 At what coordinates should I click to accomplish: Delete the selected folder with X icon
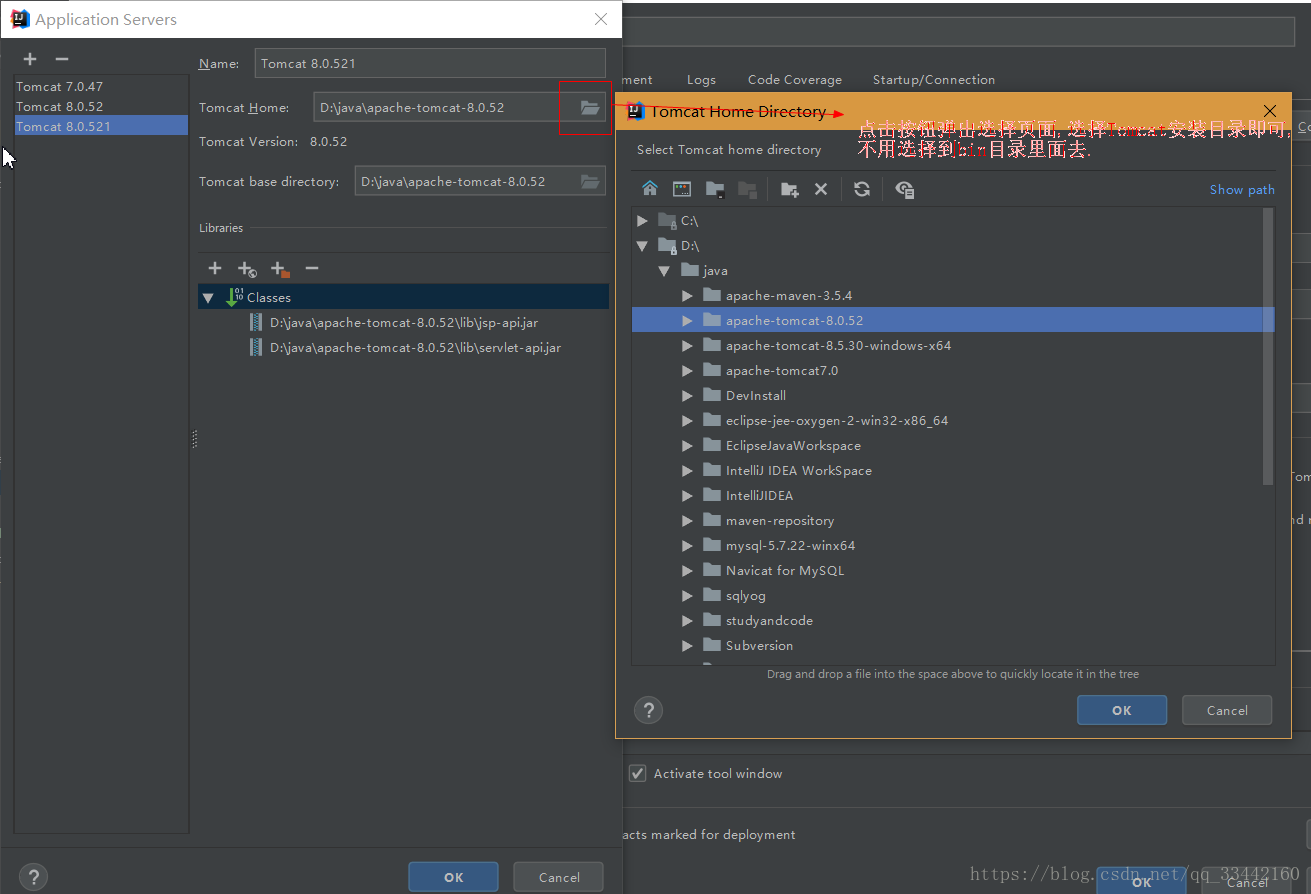(x=821, y=189)
